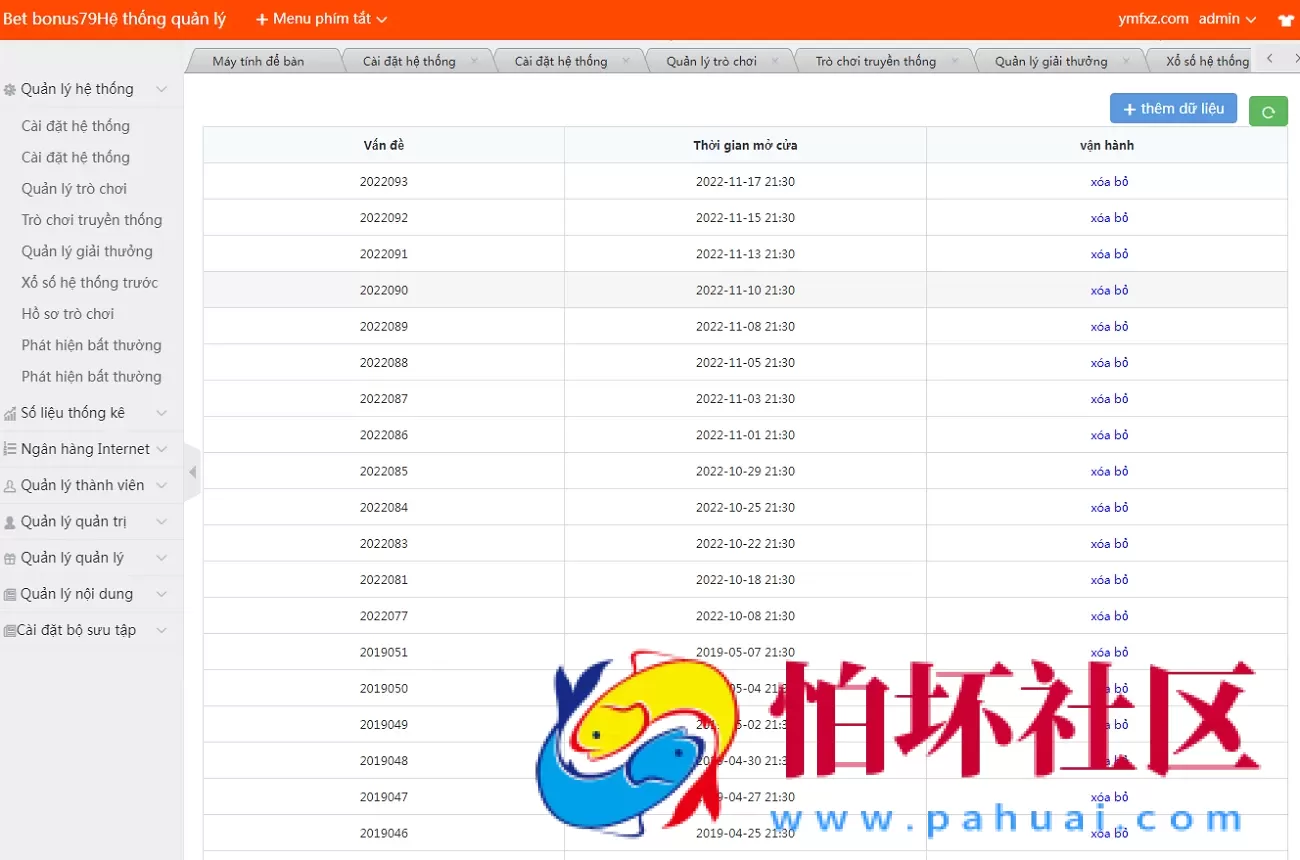The image size is (1300, 860).
Task: Open the Menu phím tắt menu
Action: [x=318, y=18]
